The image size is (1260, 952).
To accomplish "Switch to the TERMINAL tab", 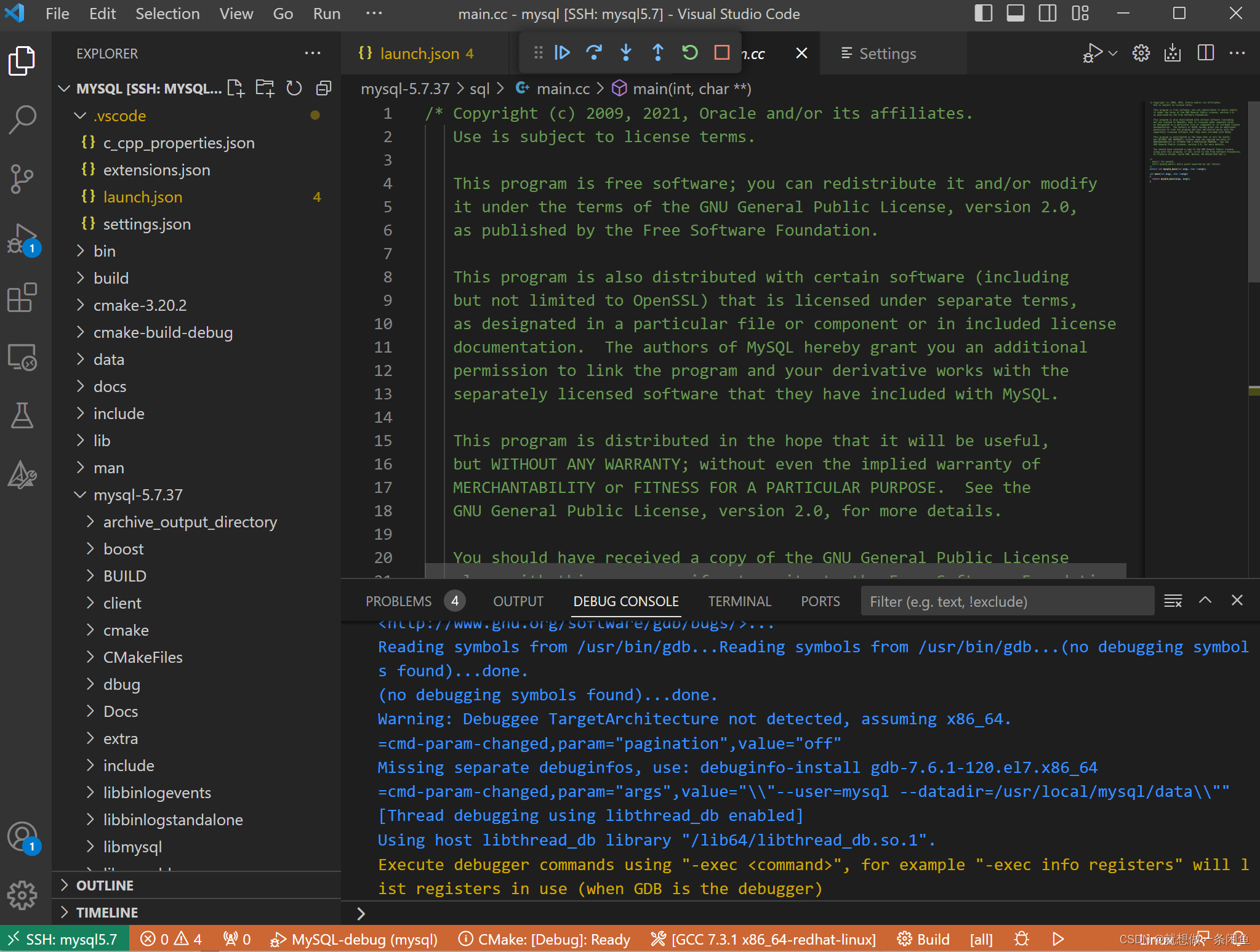I will (x=739, y=601).
